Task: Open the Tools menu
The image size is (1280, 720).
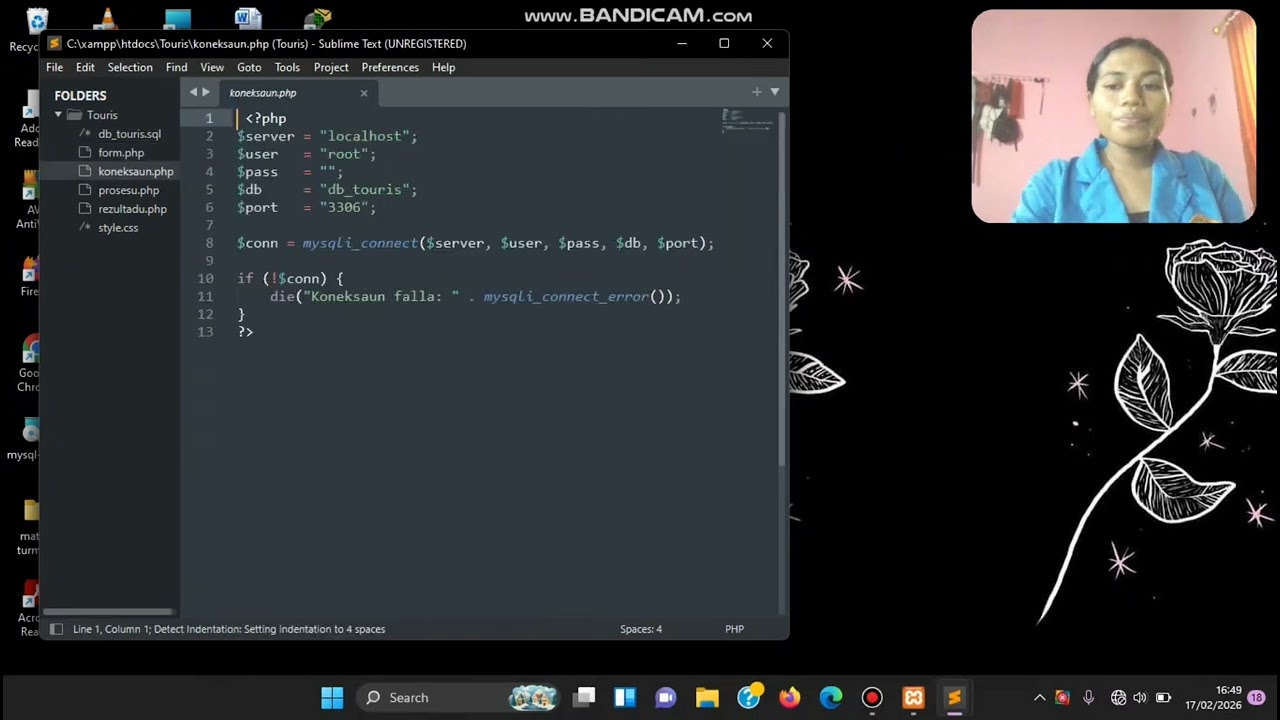Action: [287, 67]
